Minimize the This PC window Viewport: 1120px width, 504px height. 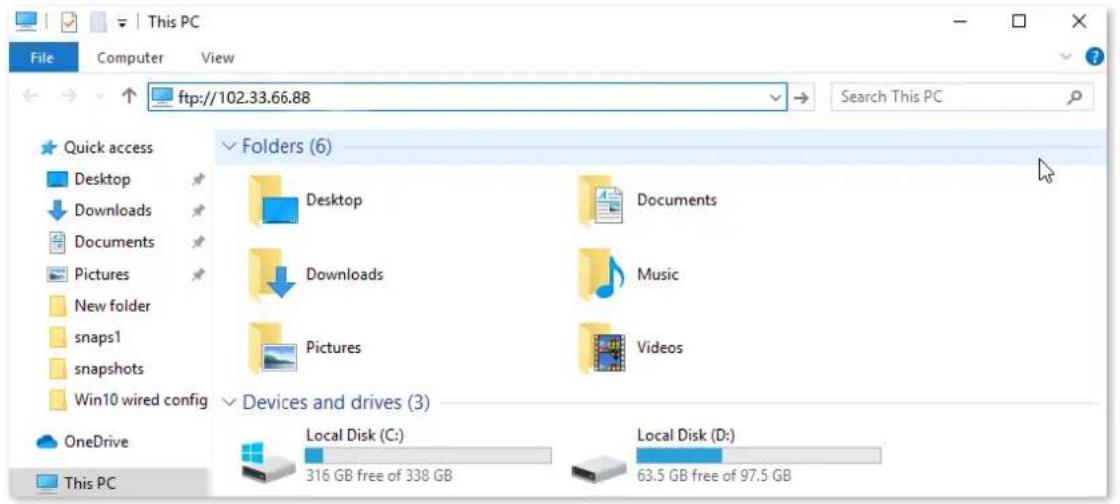coord(961,22)
